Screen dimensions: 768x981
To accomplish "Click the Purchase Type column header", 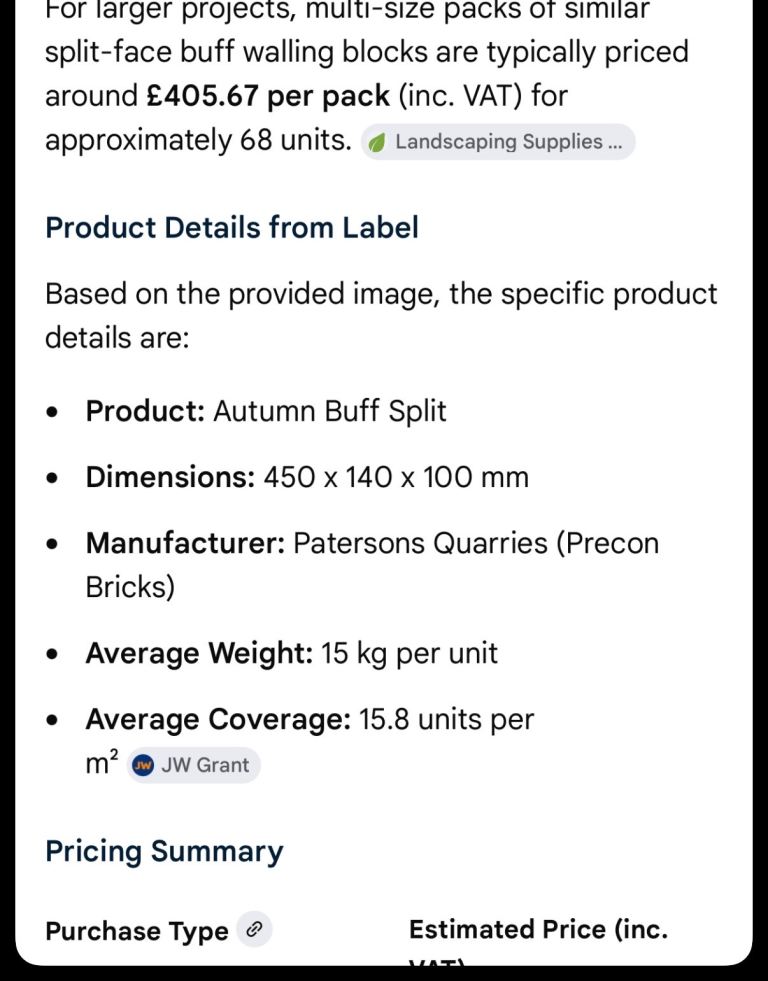I will [137, 931].
